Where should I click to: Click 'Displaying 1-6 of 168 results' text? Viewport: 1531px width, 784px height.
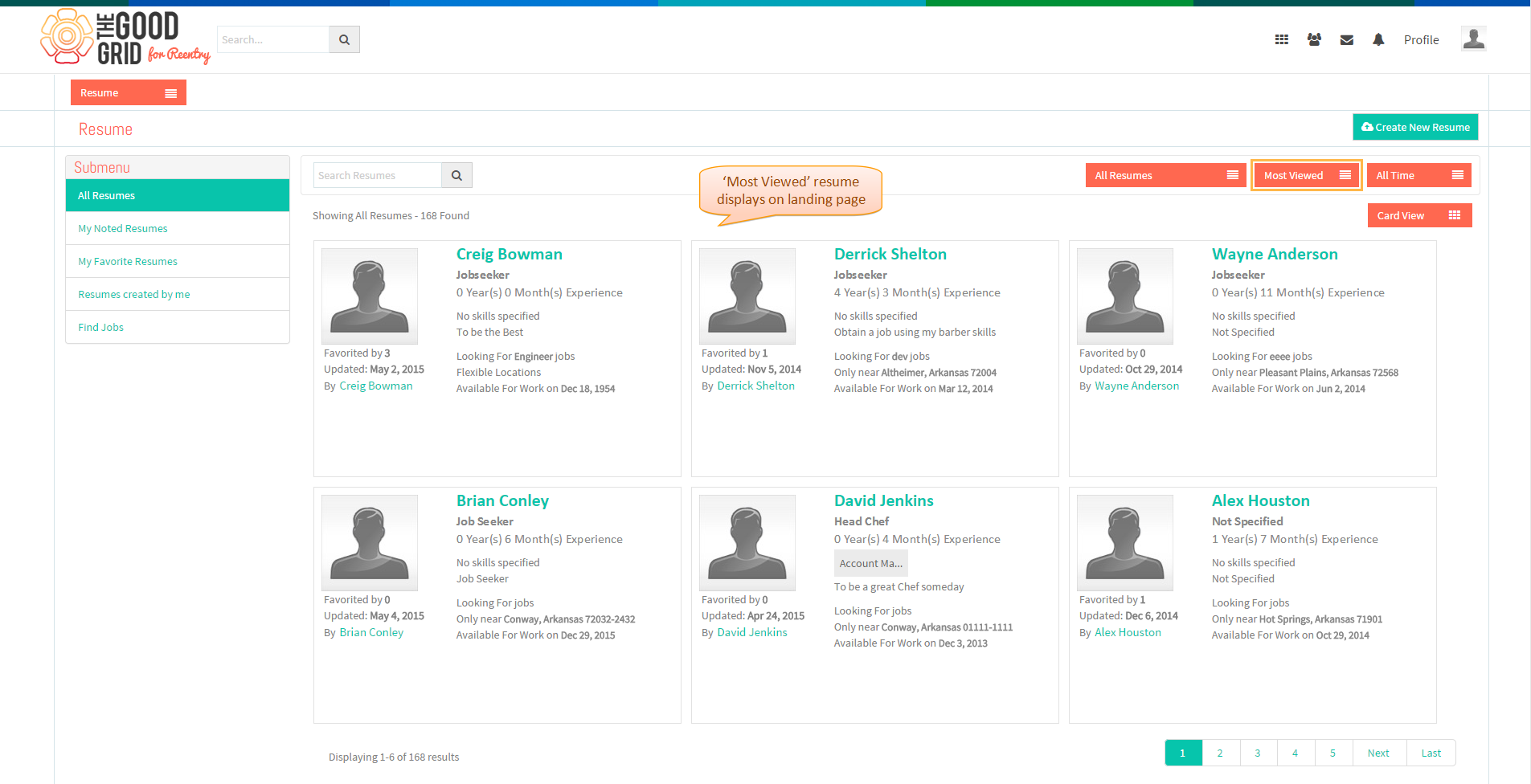(394, 757)
